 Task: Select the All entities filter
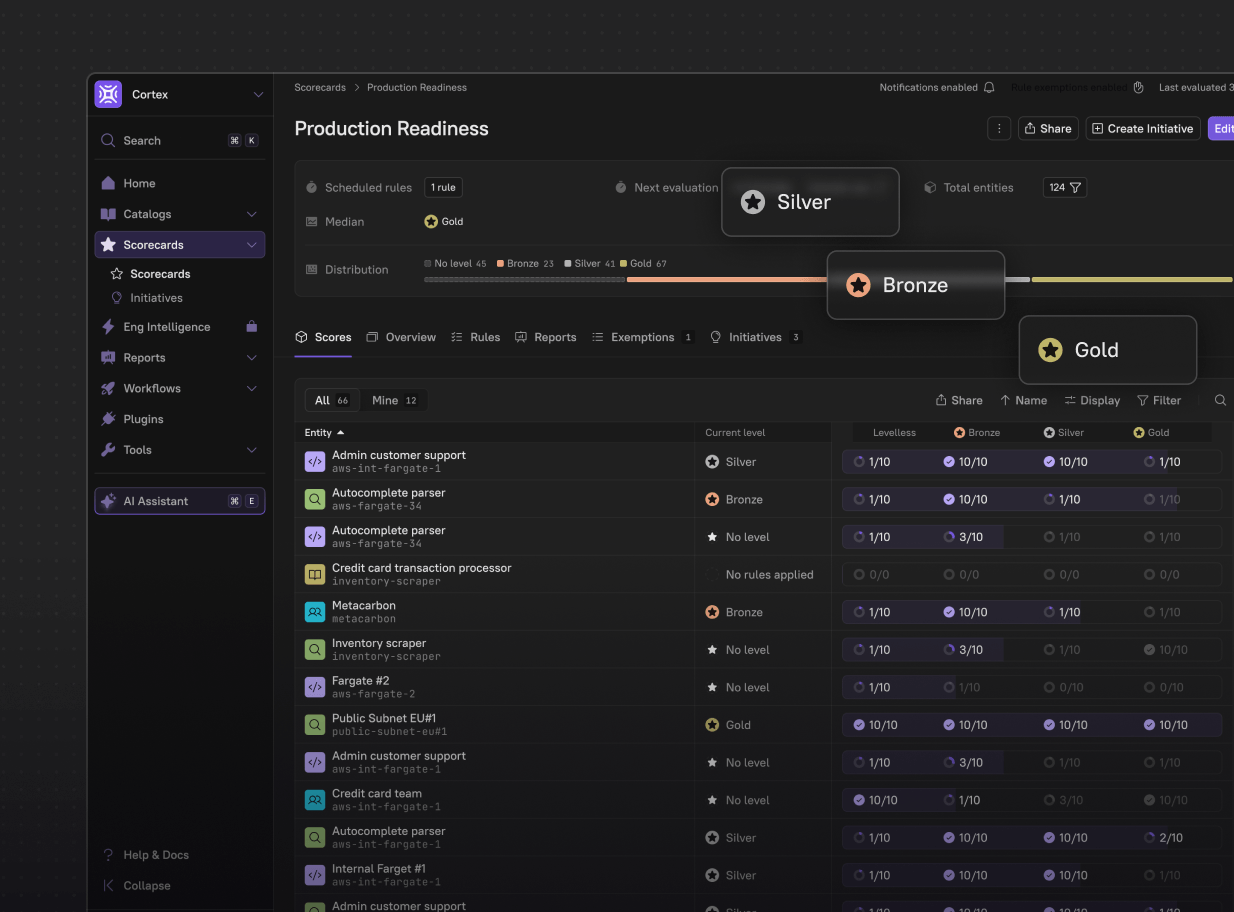(x=331, y=399)
